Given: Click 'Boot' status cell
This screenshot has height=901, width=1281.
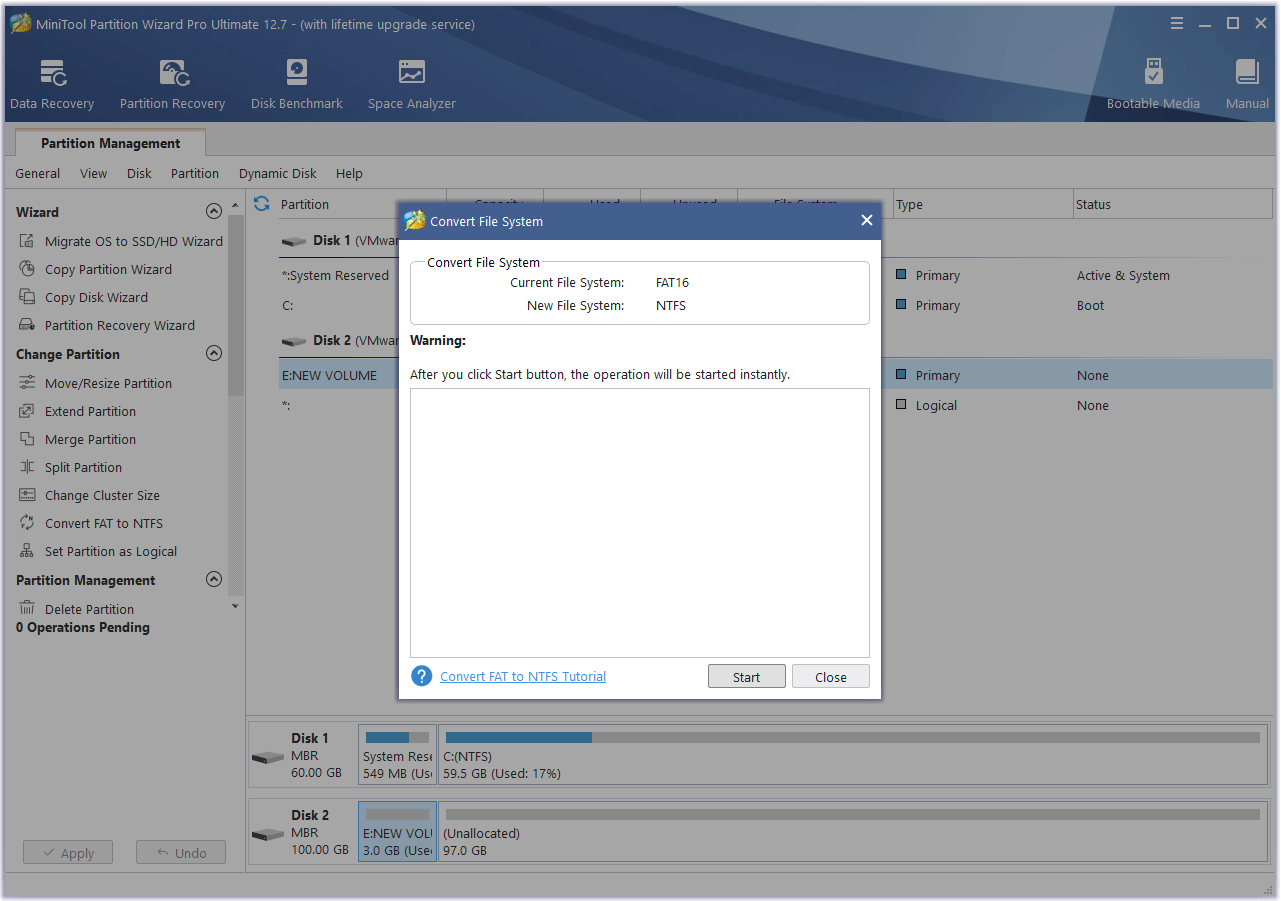Looking at the screenshot, I should (x=1090, y=305).
